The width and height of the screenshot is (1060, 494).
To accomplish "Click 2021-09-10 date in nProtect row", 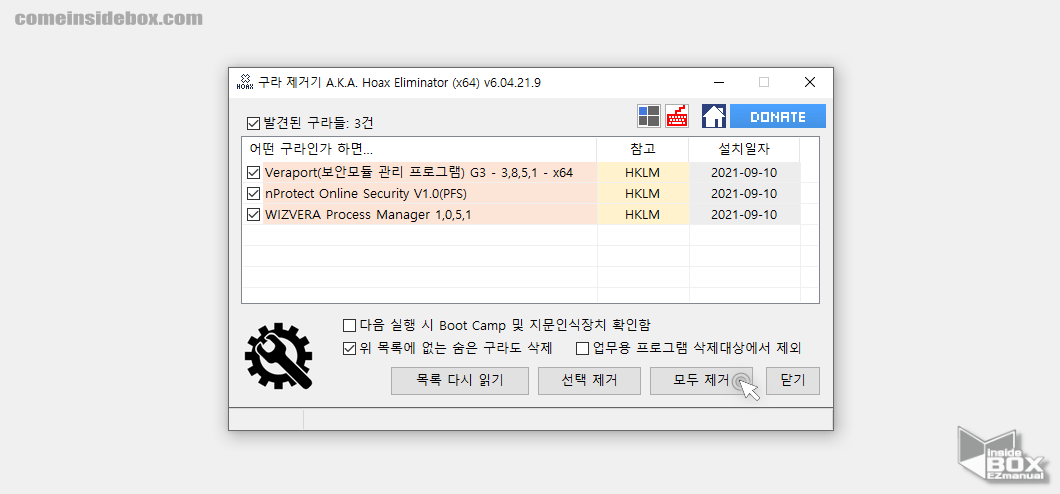I will coord(744,194).
